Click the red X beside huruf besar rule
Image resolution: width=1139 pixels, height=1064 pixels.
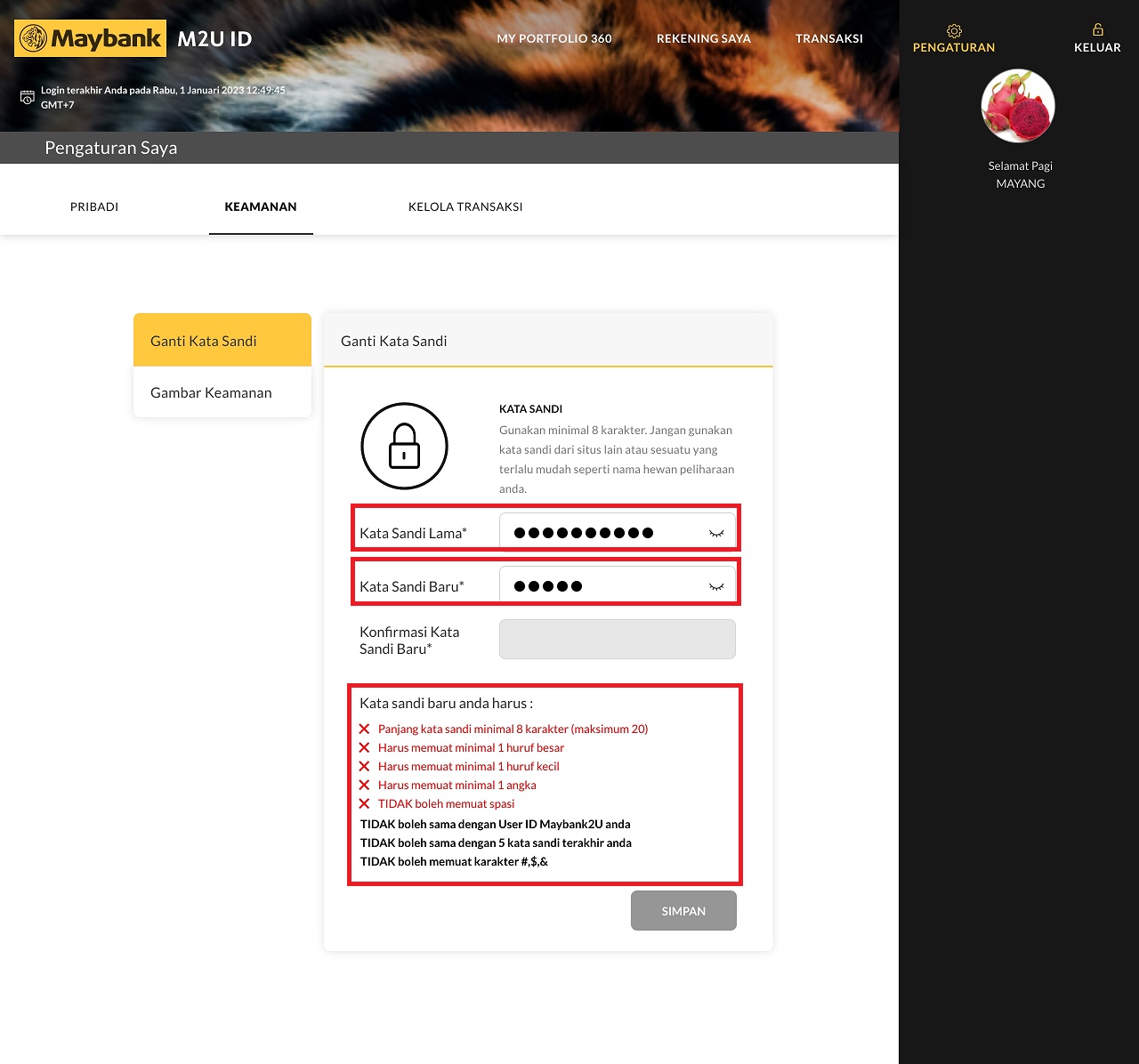coord(364,747)
